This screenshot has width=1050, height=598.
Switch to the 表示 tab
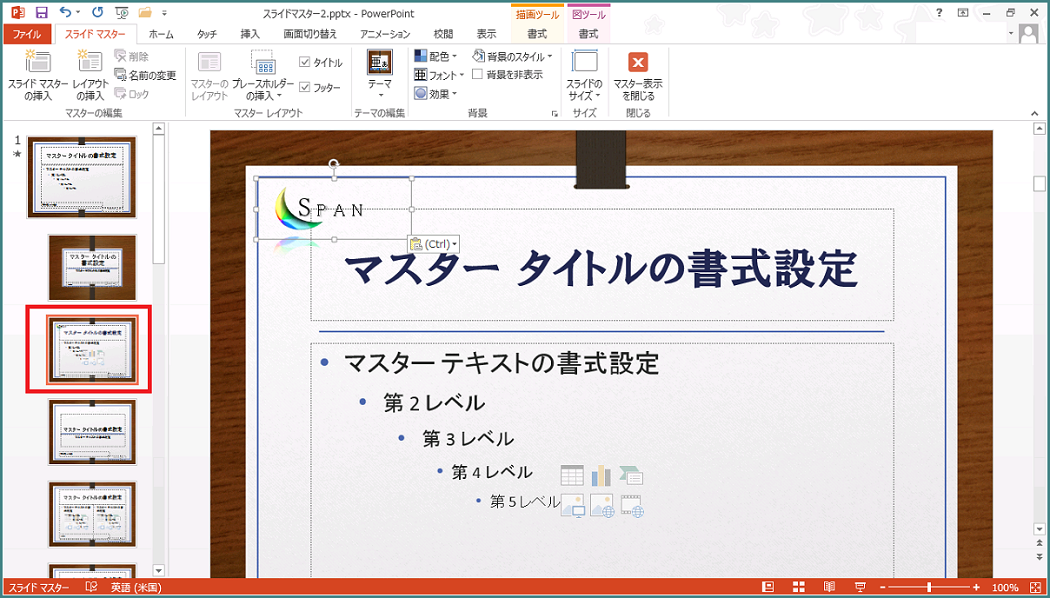[x=486, y=33]
